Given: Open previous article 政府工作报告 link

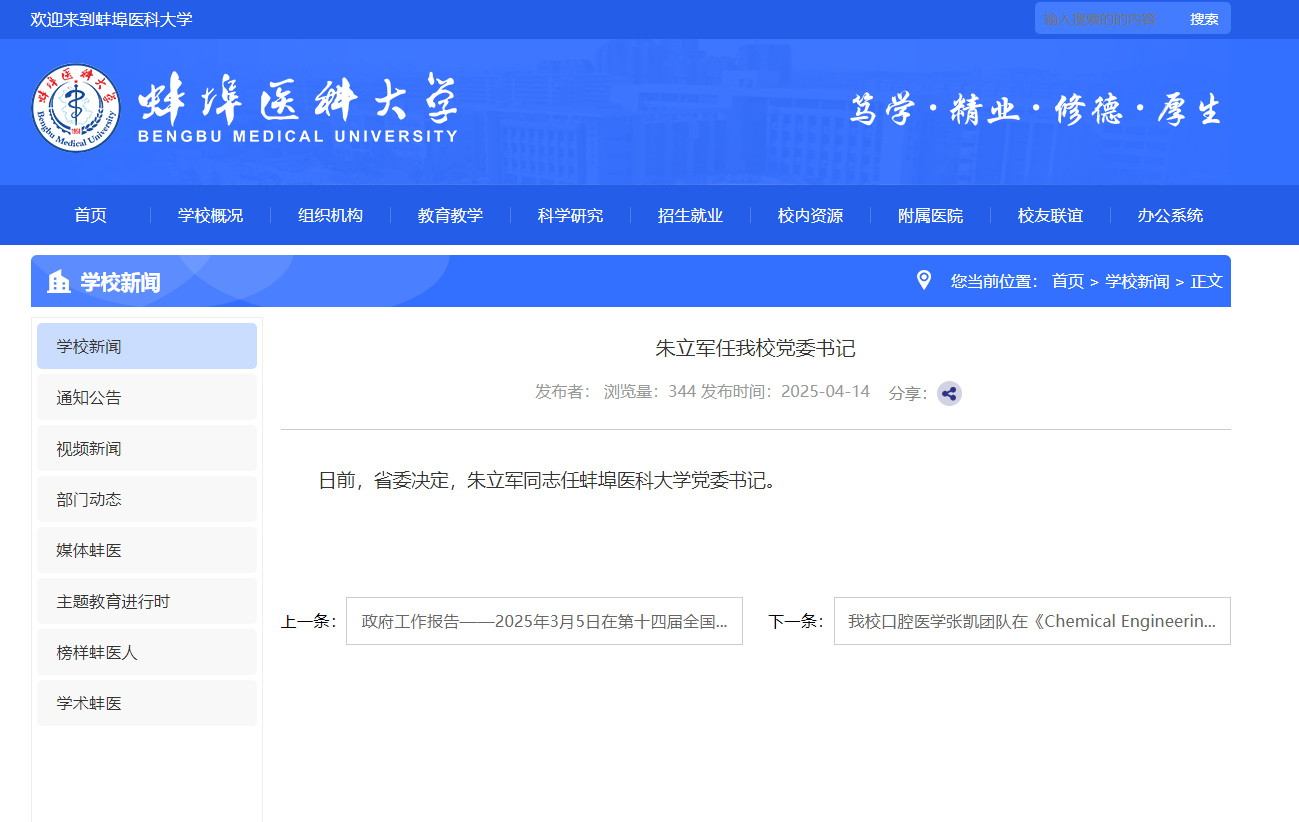Looking at the screenshot, I should [x=544, y=621].
